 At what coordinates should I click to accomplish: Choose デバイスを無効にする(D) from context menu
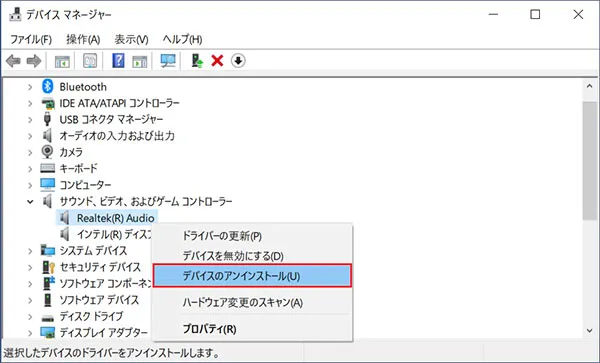tap(252, 256)
